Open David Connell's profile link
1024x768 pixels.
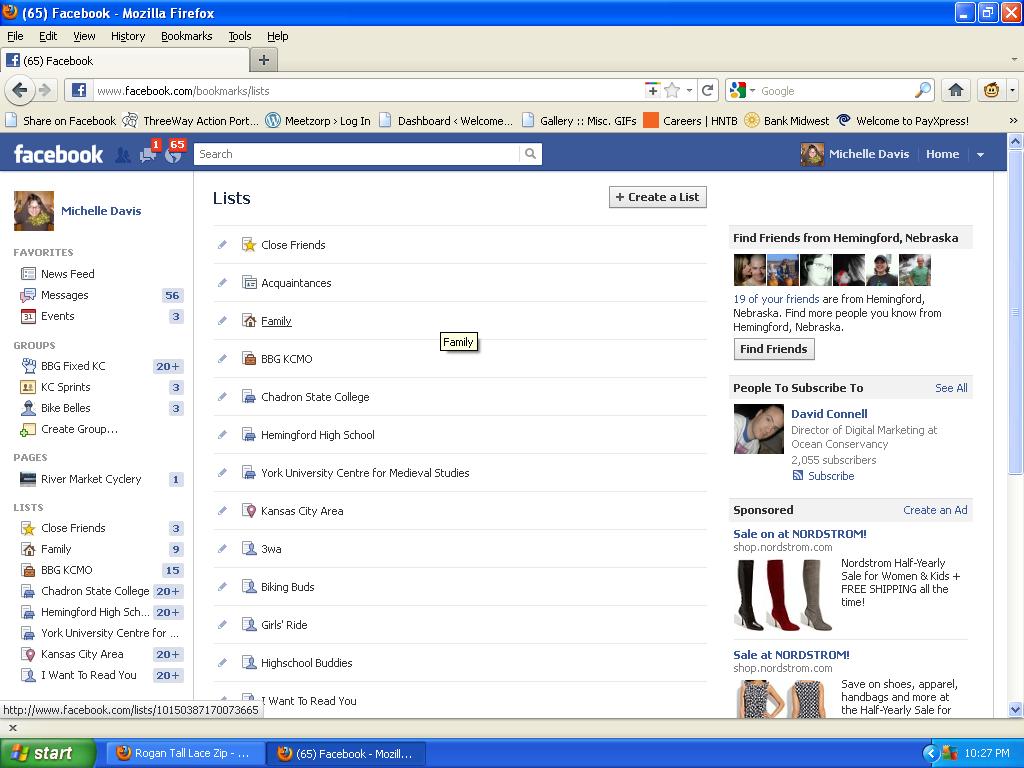pyautogui.click(x=829, y=413)
